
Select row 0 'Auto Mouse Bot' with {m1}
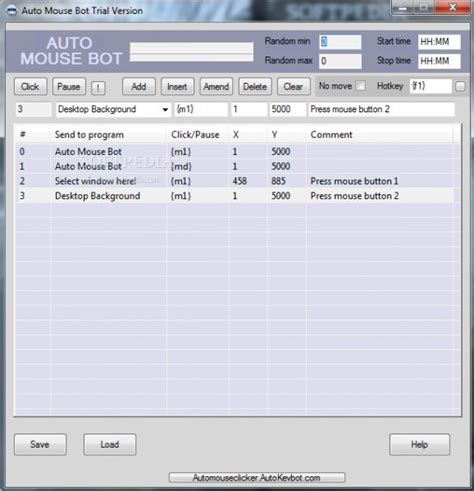[x=235, y=152]
